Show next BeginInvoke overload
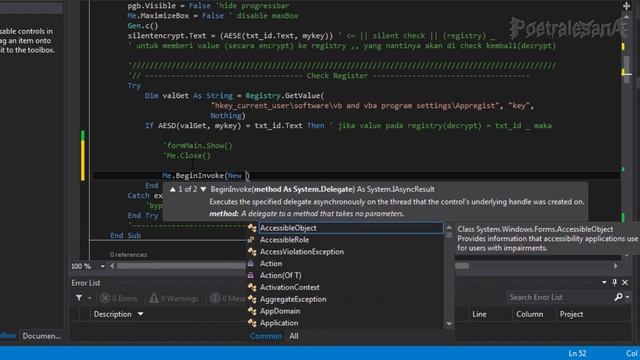 tap(203, 189)
